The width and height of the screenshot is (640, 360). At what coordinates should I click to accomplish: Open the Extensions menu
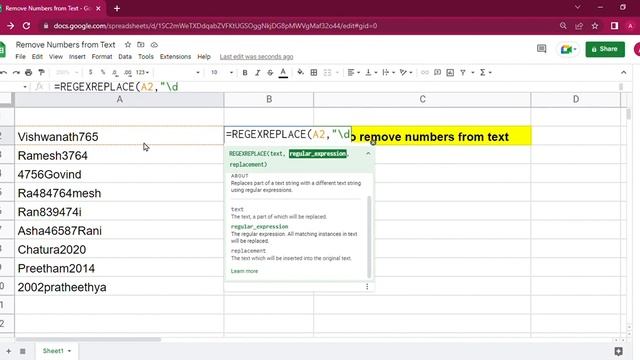pos(175,57)
